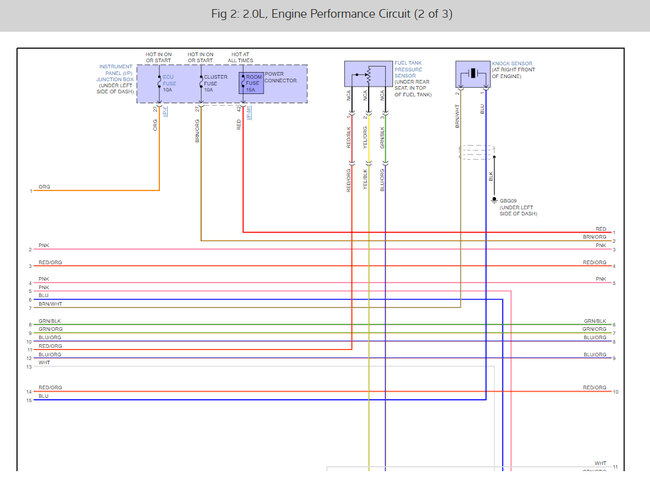This screenshot has height=487, width=650.
Task: Click the dashed shield box on knock sensor wires
Action: pos(478,152)
